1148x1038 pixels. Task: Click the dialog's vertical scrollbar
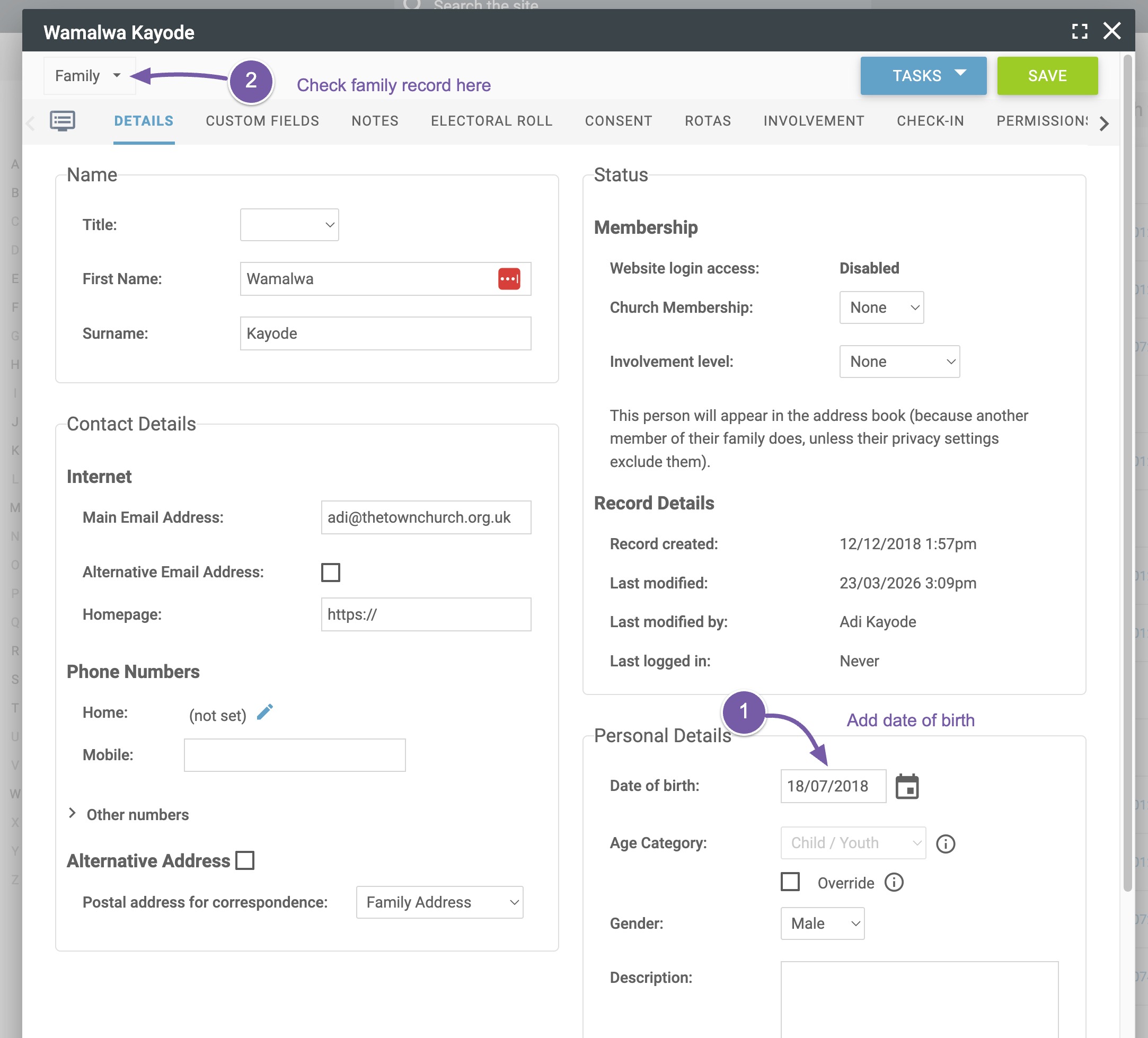1127,473
